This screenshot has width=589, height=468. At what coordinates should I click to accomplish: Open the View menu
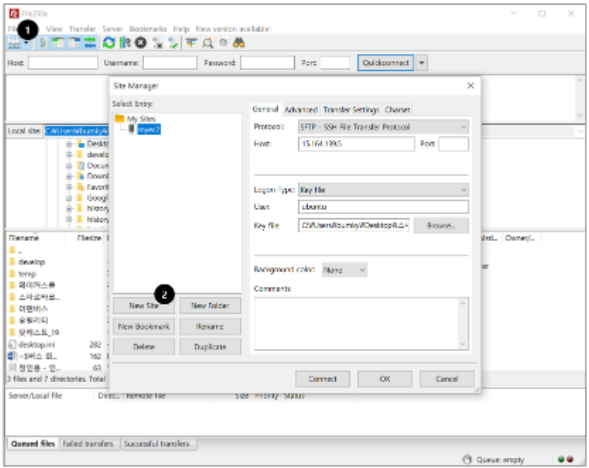pos(54,29)
